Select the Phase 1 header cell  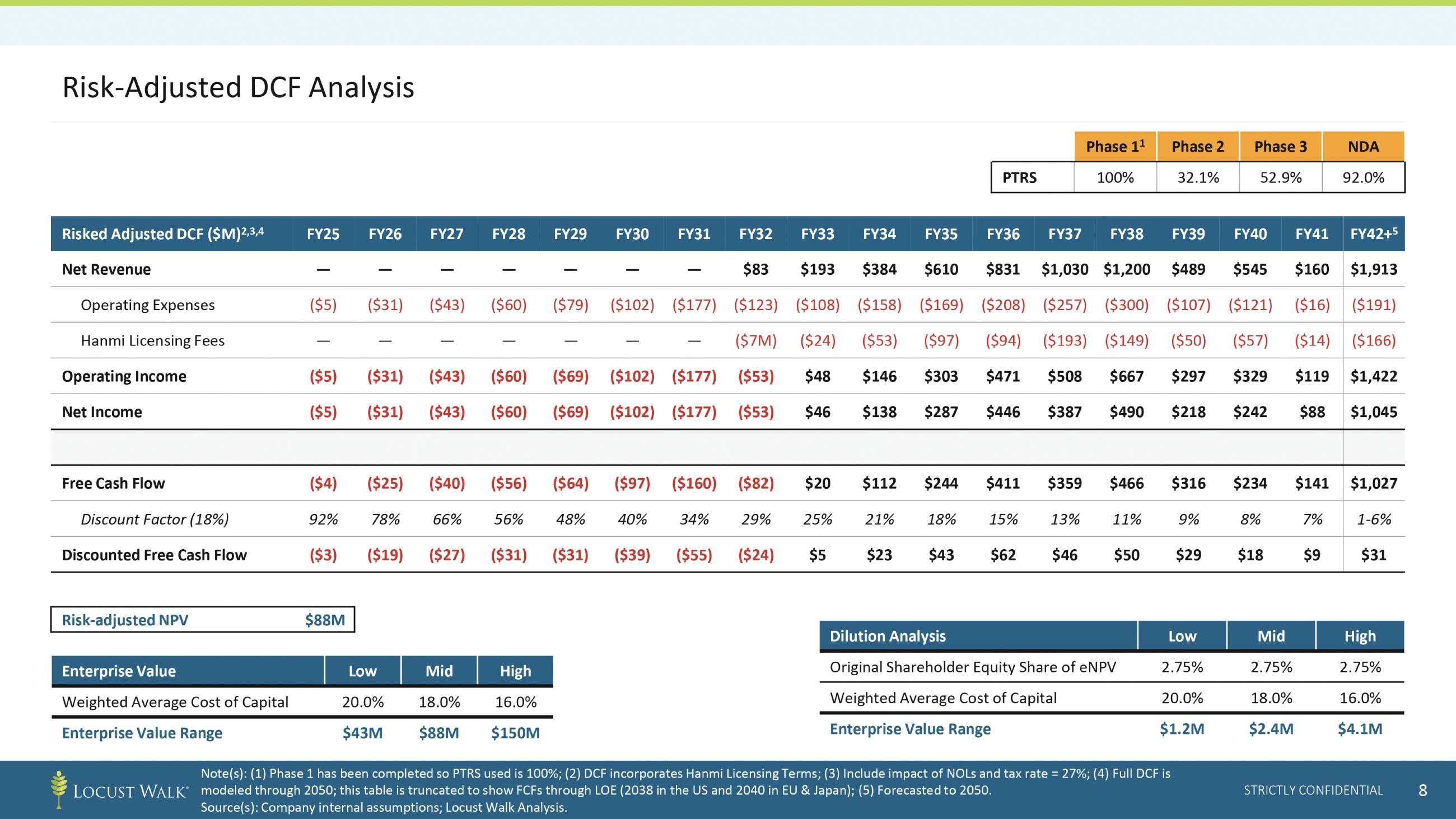point(1114,147)
